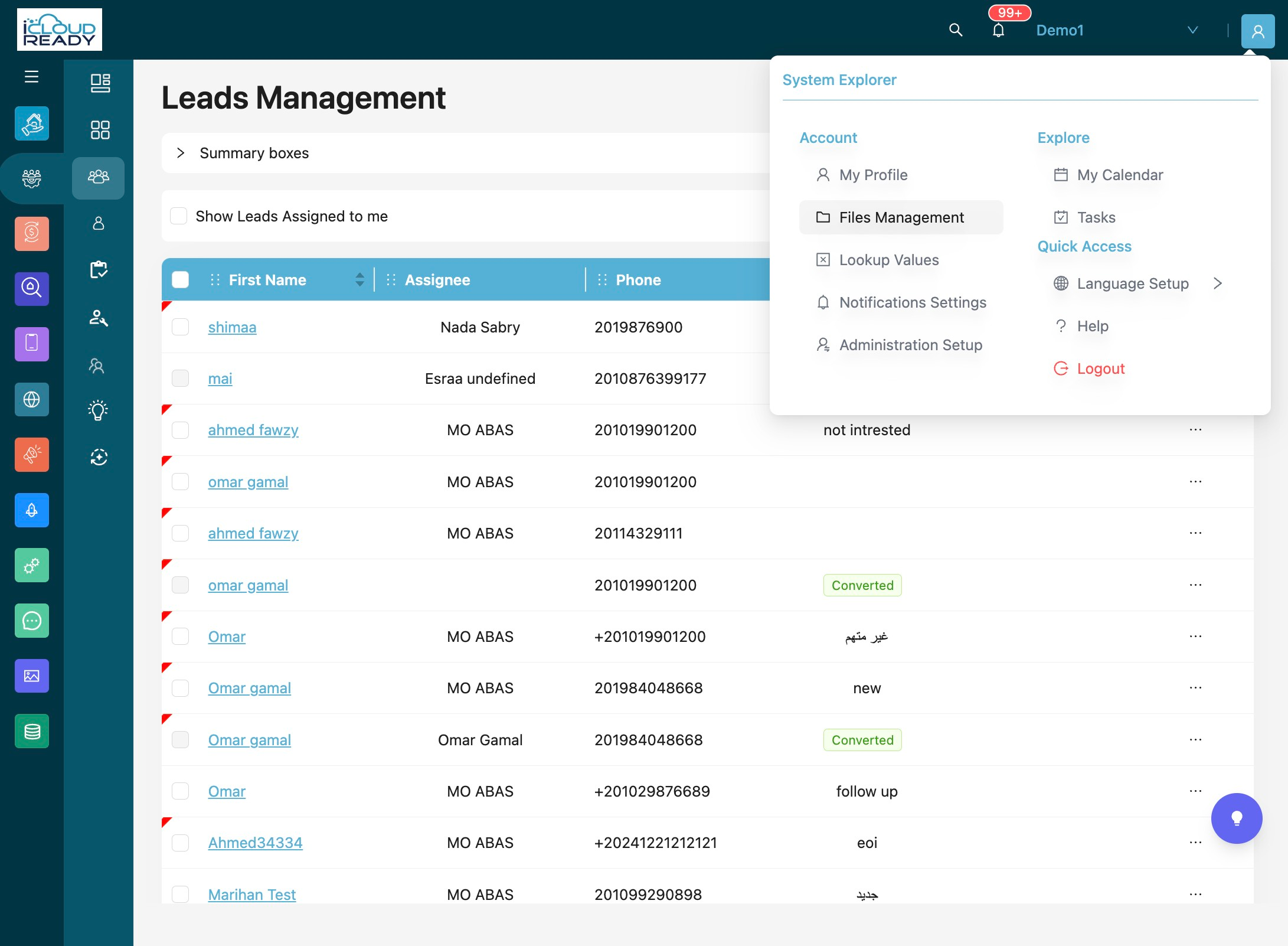Click the user profile avatar icon
The image size is (1288, 946).
[1257, 31]
